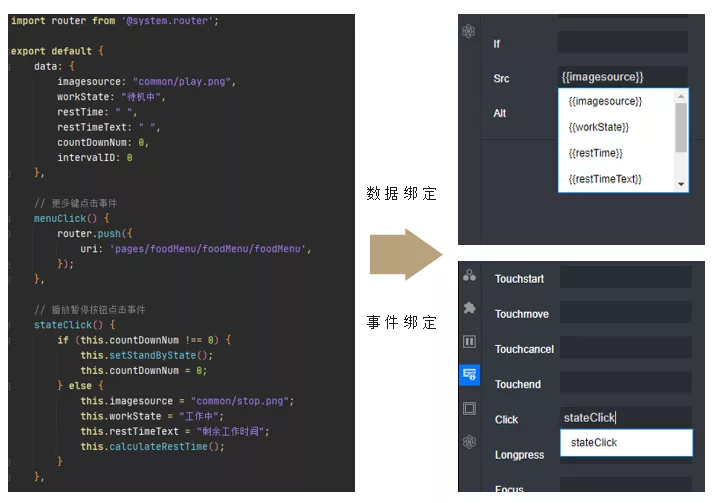Viewport: 719px width, 503px height.
Task: Choose {{imagesource}} from the dropdown list
Action: 605,101
